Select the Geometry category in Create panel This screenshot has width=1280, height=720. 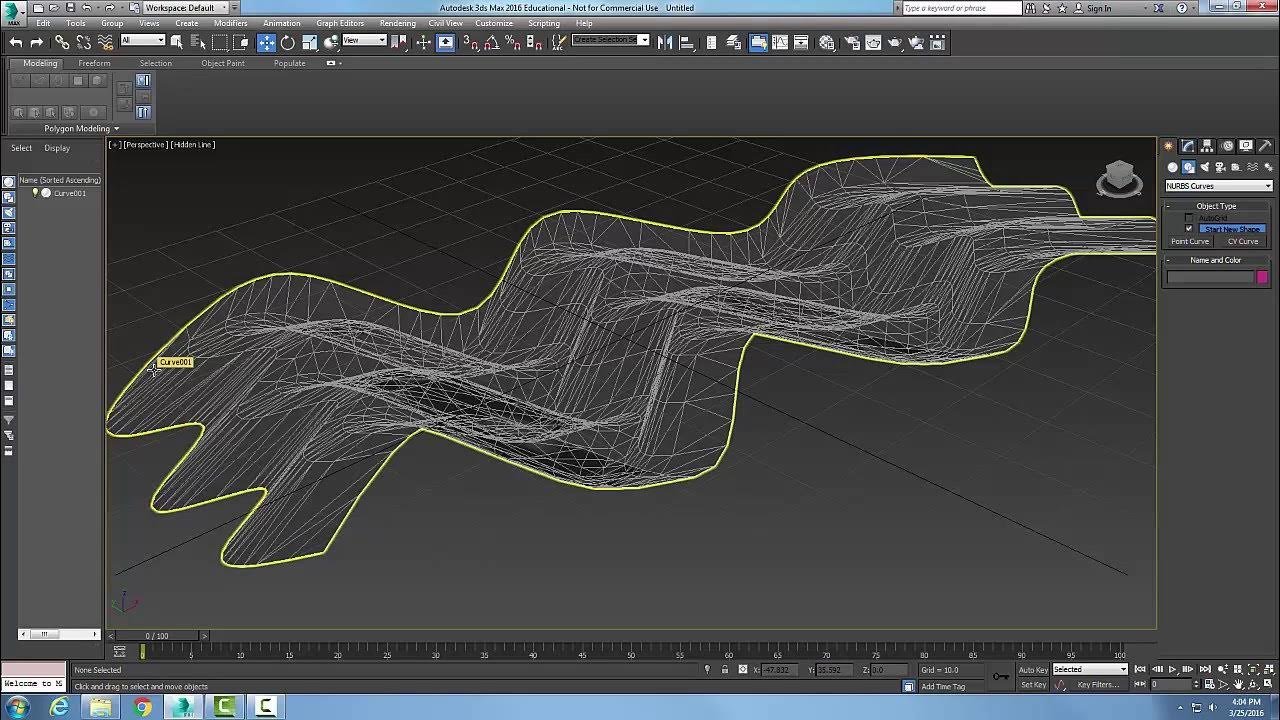click(x=1173, y=167)
